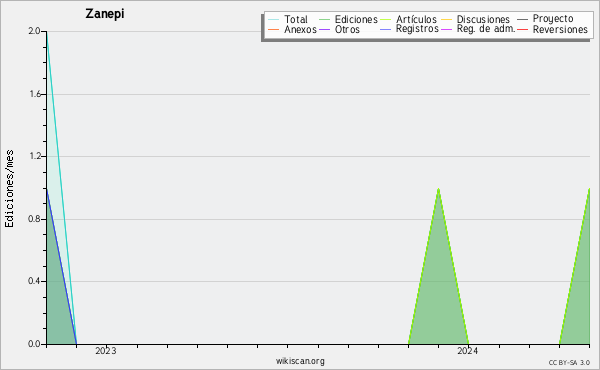The height and width of the screenshot is (370, 600).
Task: Select the 'Ediciones' legend label
Action: [356, 20]
